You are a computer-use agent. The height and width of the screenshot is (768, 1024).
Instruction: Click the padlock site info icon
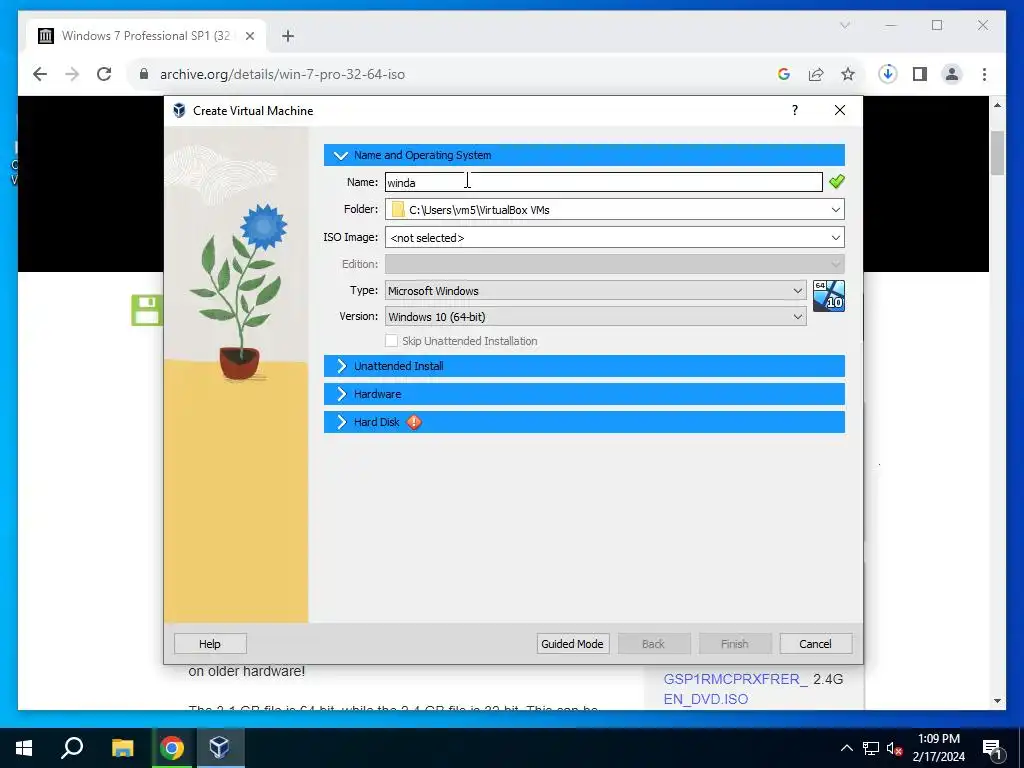click(144, 74)
